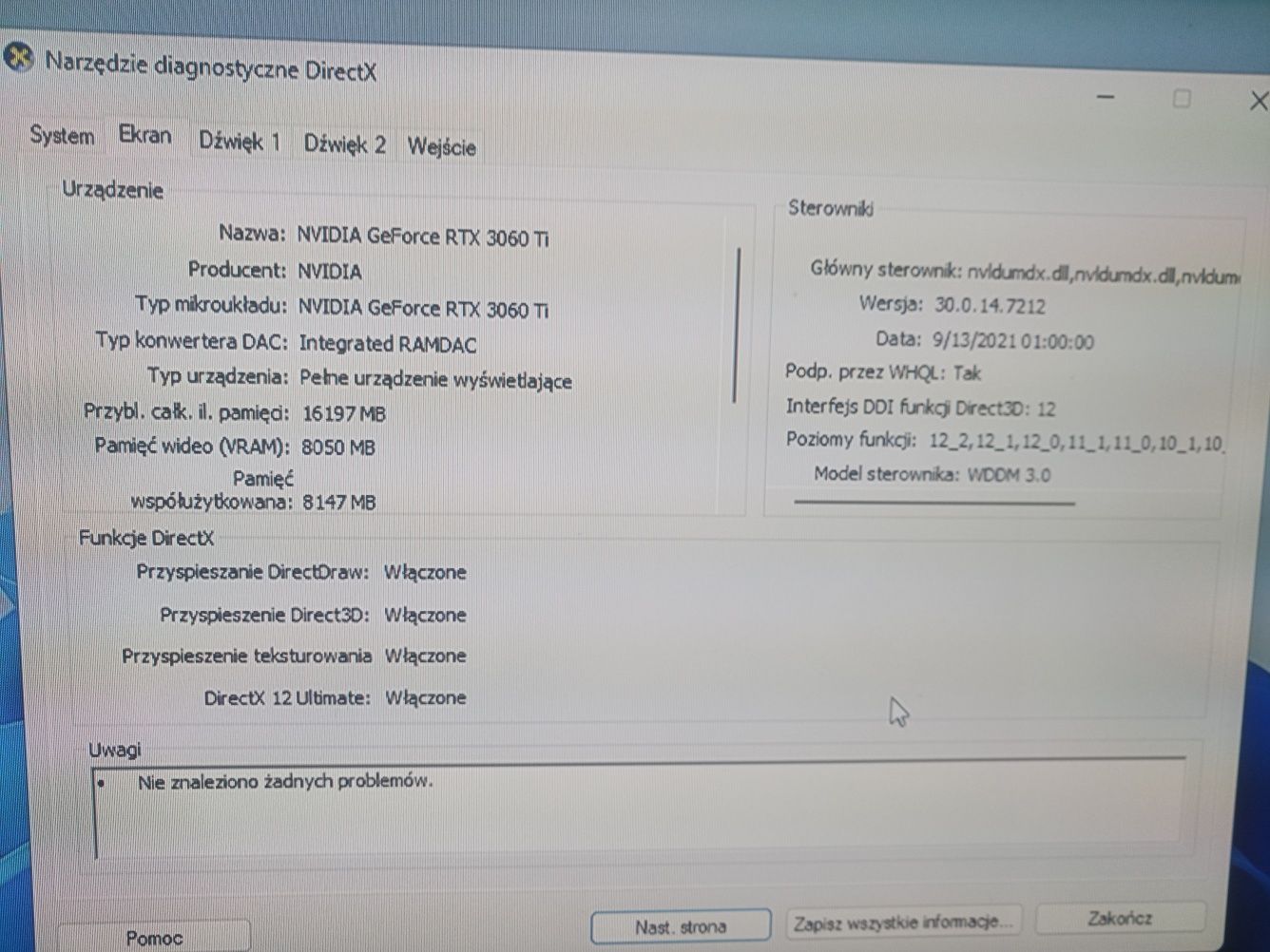Click Zapisz wszystkie informacje button
The height and width of the screenshot is (952, 1270).
tap(903, 922)
